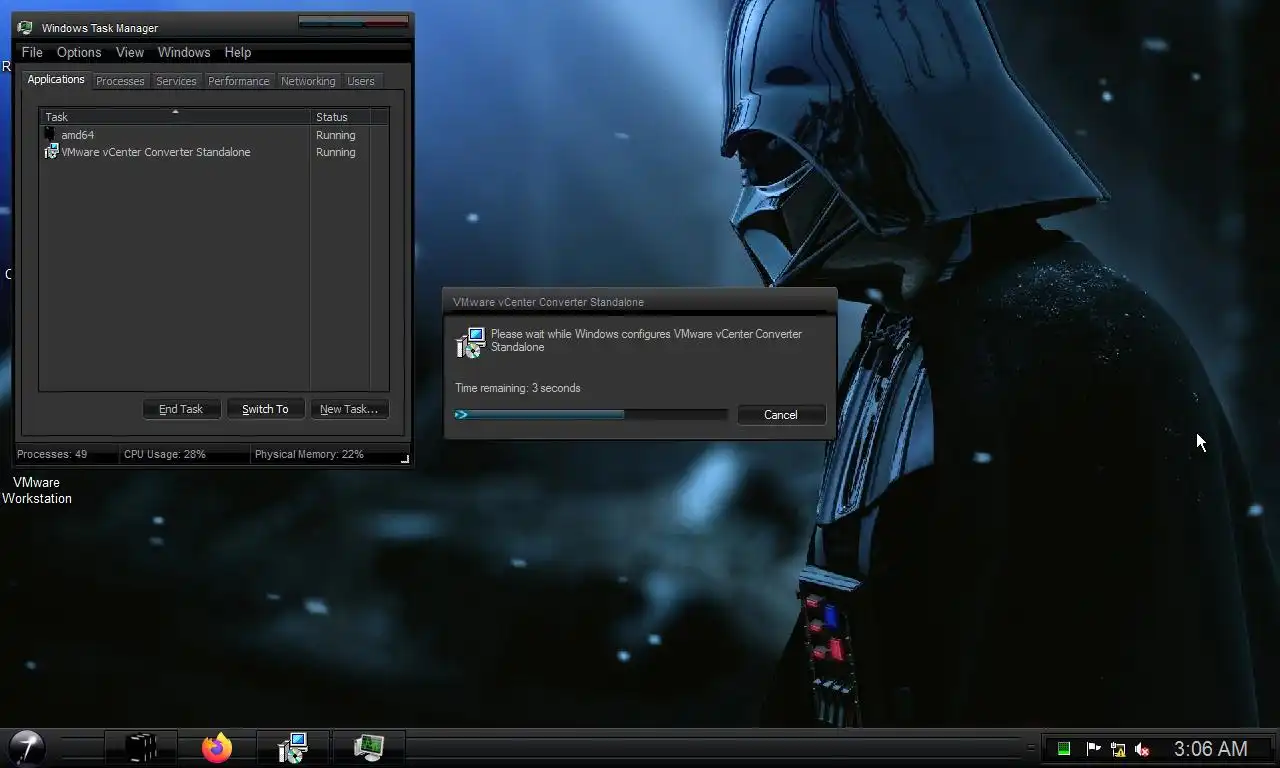
Task: Open the Windows menu
Action: pos(184,52)
